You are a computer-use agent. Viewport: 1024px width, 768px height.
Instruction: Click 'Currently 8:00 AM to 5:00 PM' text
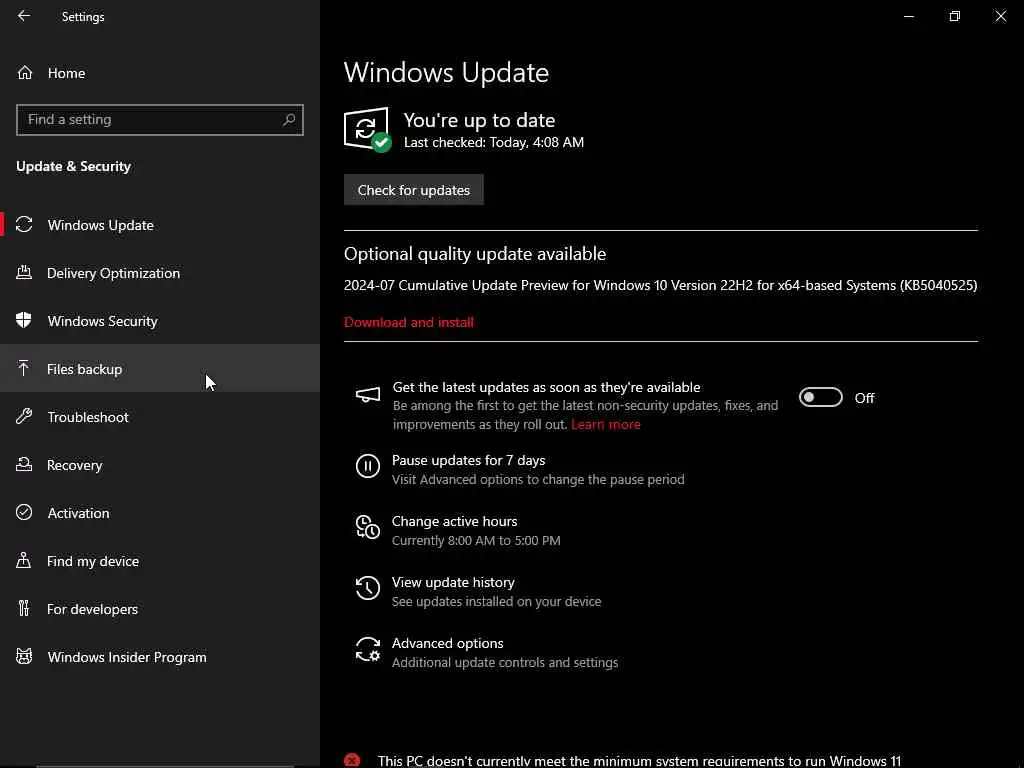point(476,540)
